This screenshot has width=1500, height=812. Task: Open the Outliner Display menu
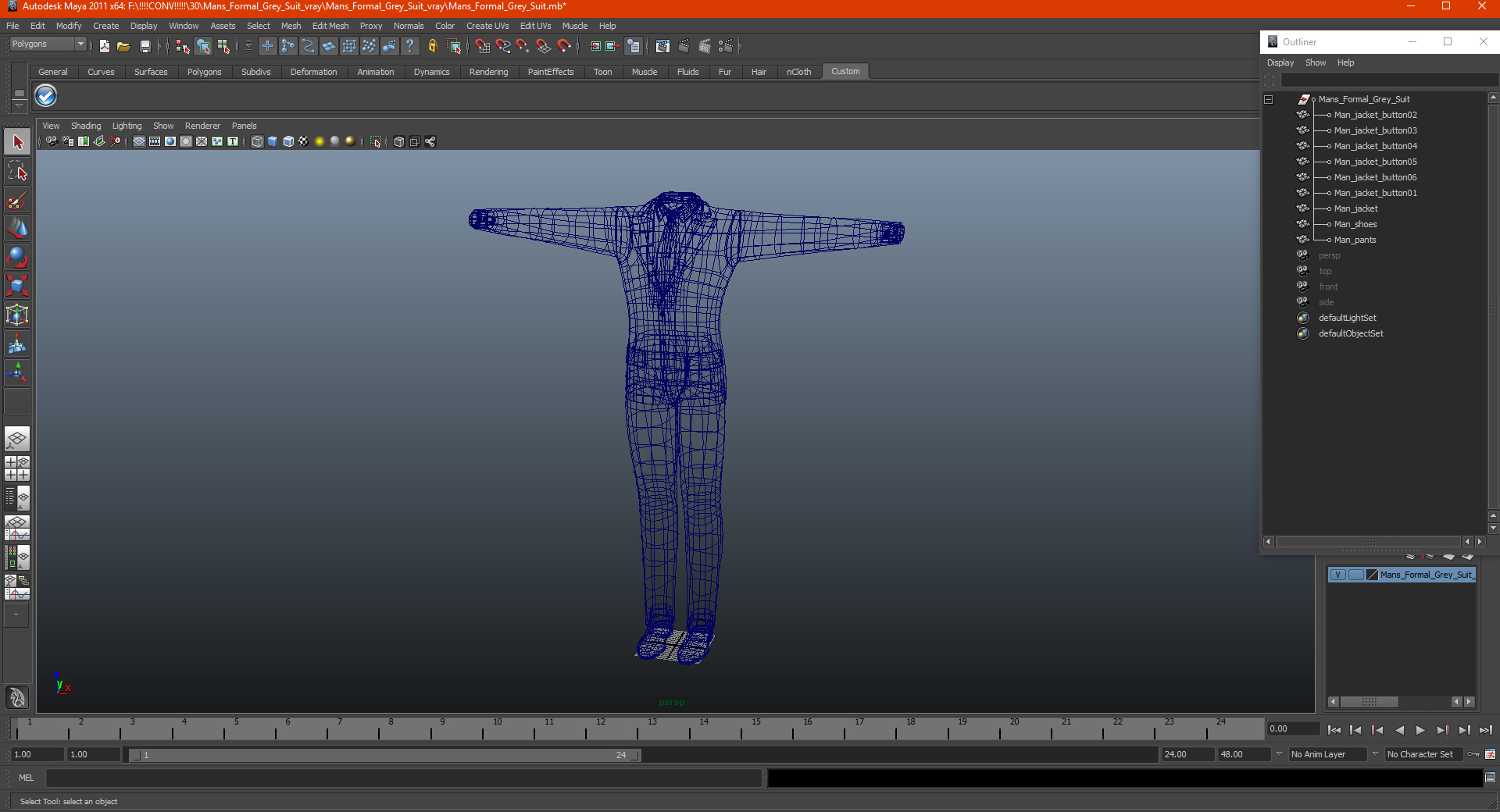tap(1280, 62)
